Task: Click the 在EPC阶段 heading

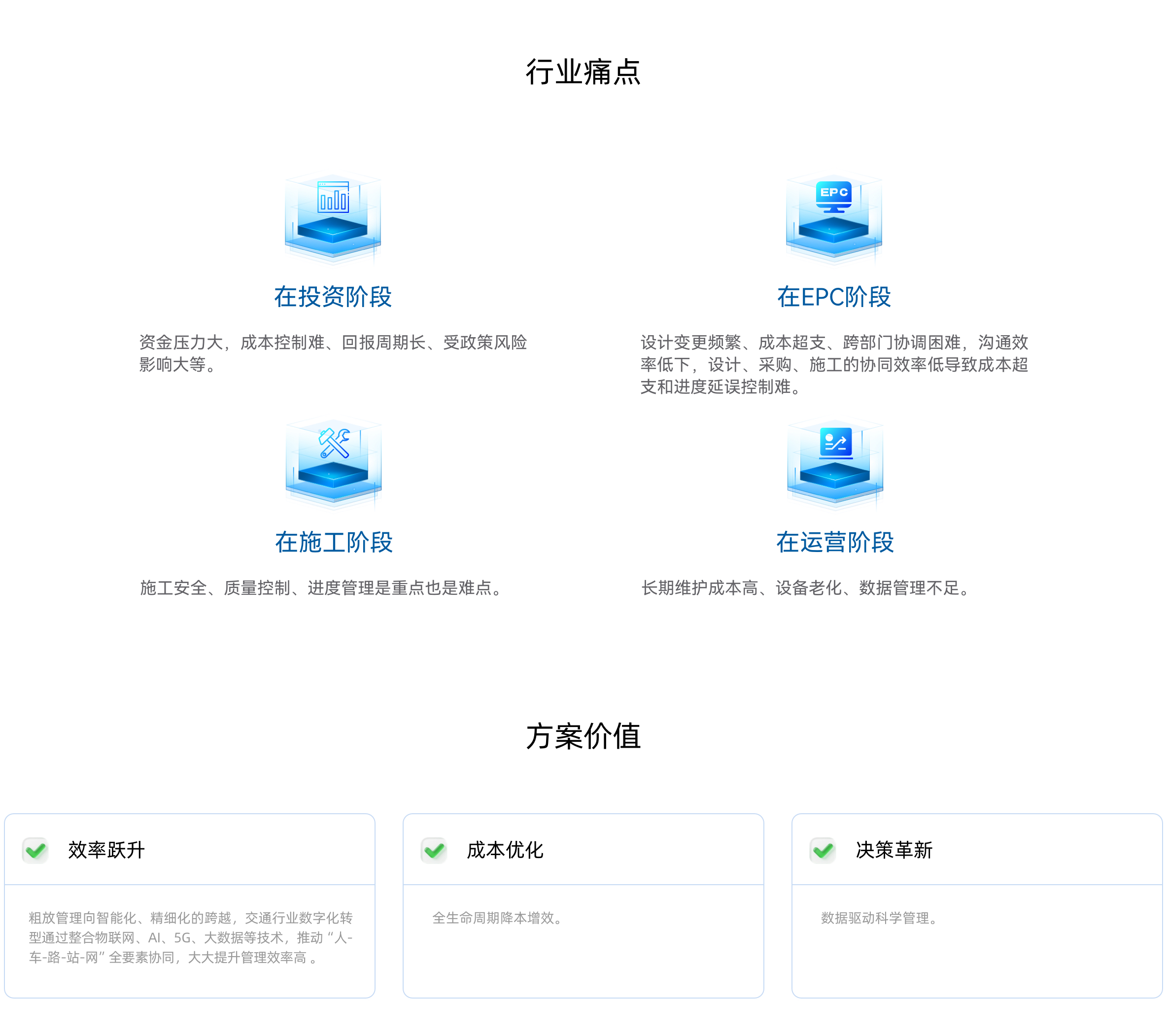Action: click(833, 297)
